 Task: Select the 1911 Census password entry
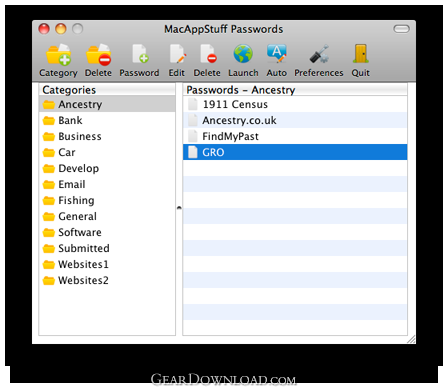click(295, 104)
